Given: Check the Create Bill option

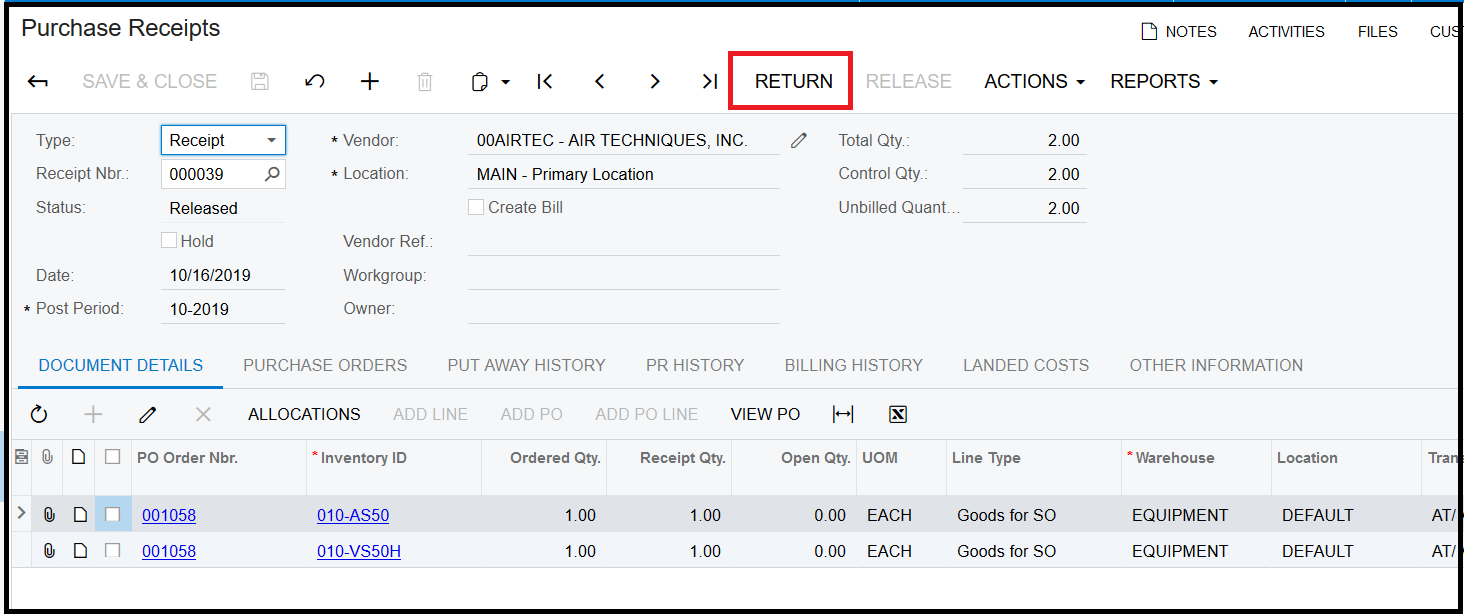Looking at the screenshot, I should coord(476,207).
